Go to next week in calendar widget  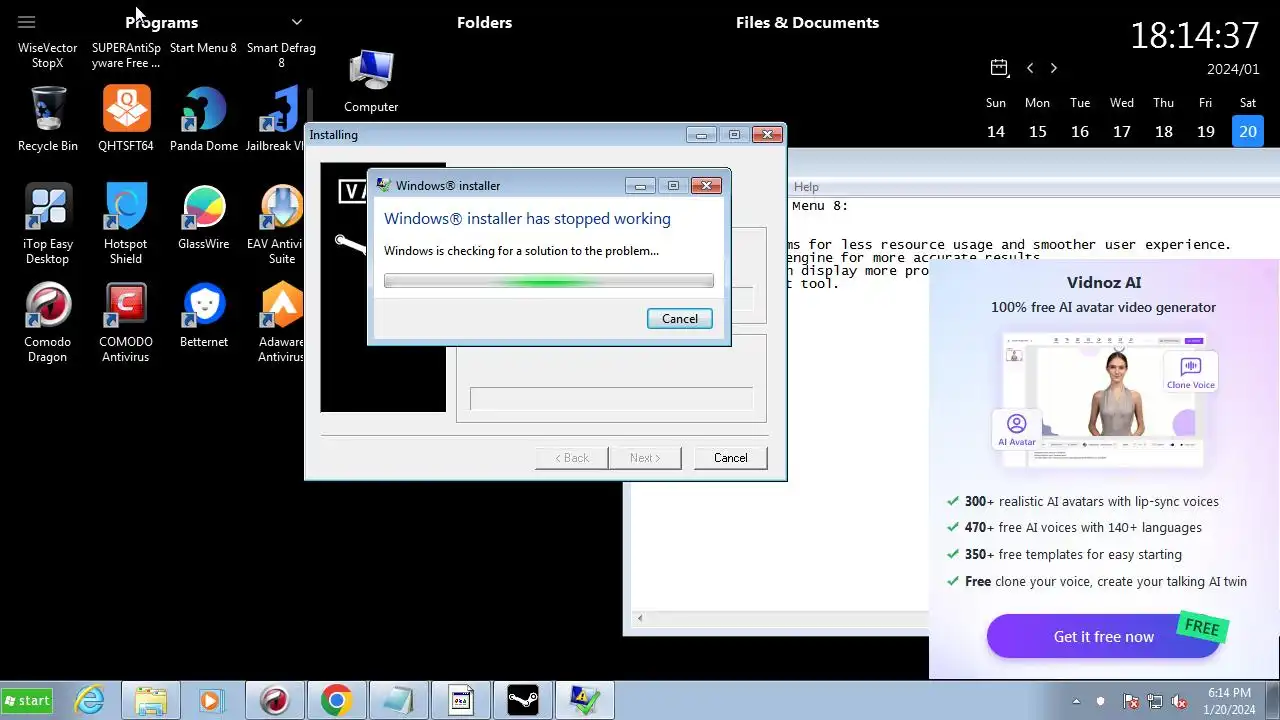tap(1053, 68)
